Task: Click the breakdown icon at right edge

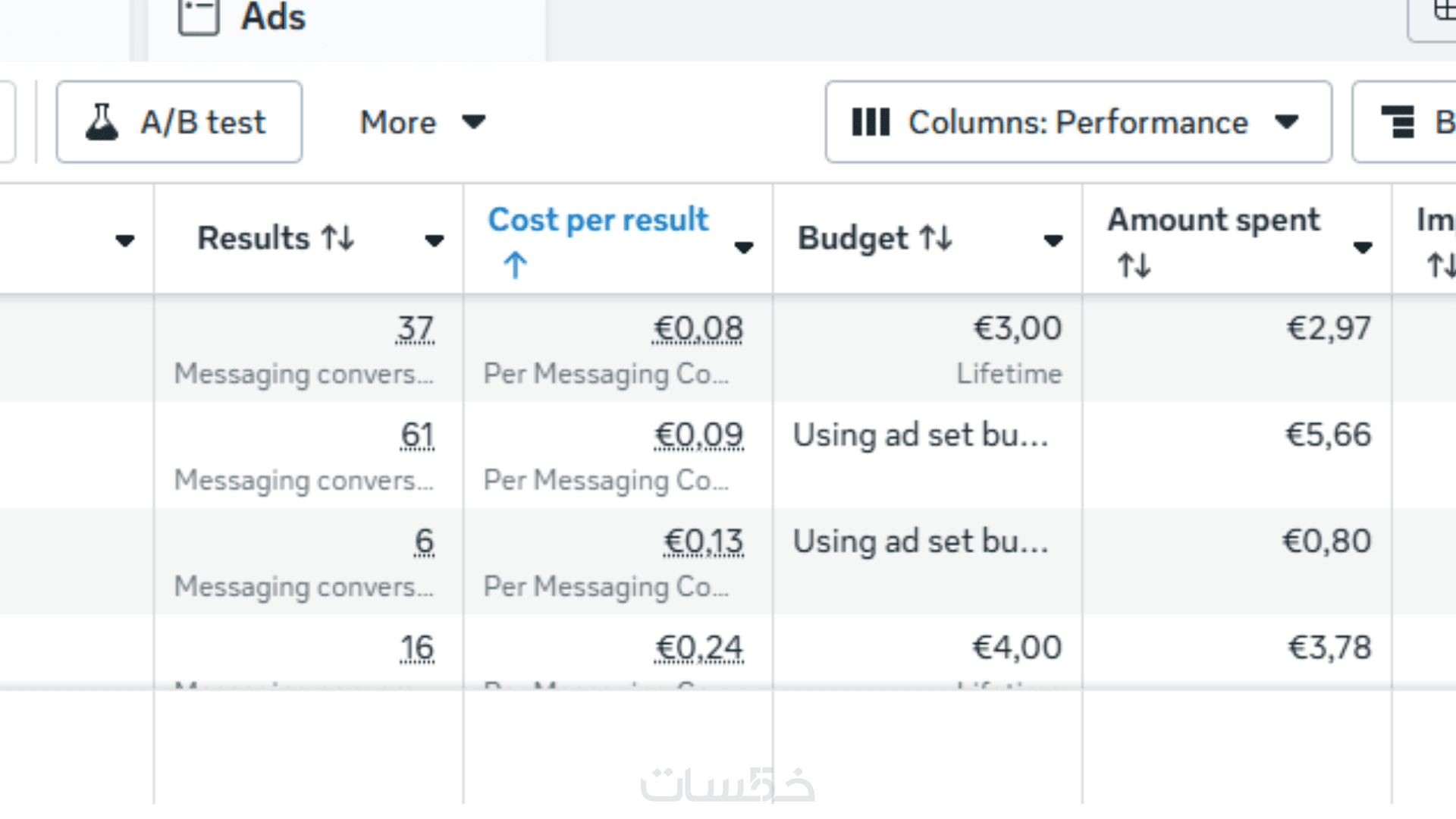Action: tap(1398, 122)
